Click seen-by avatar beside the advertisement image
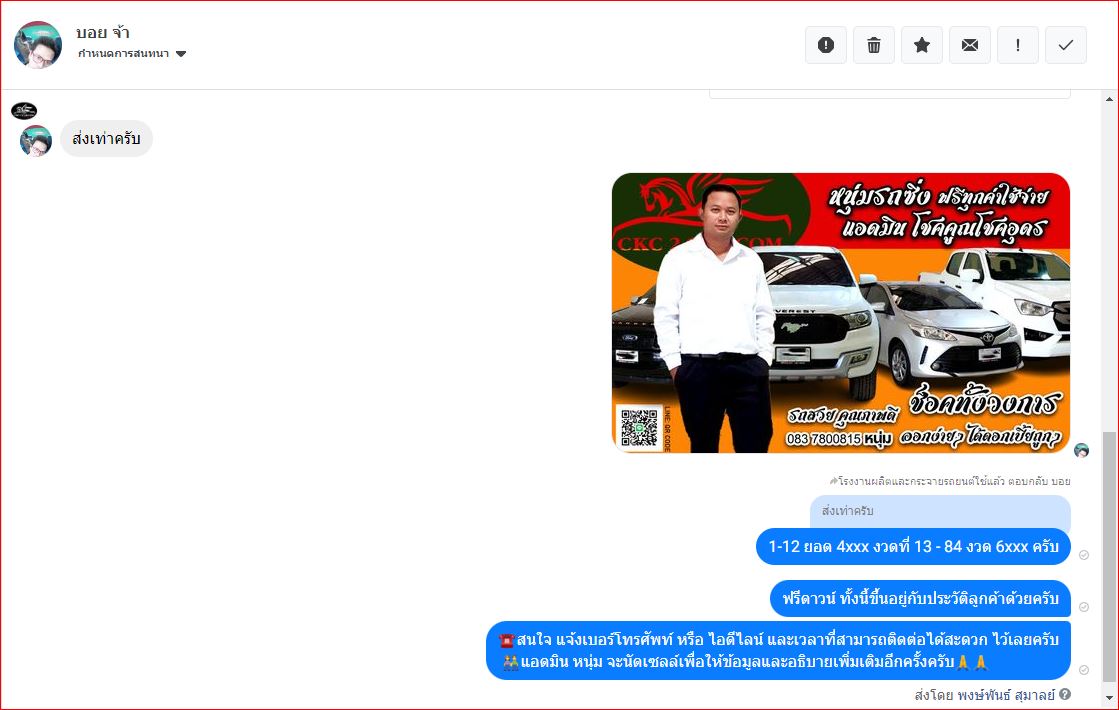The width and height of the screenshot is (1119, 710). coord(1082,450)
